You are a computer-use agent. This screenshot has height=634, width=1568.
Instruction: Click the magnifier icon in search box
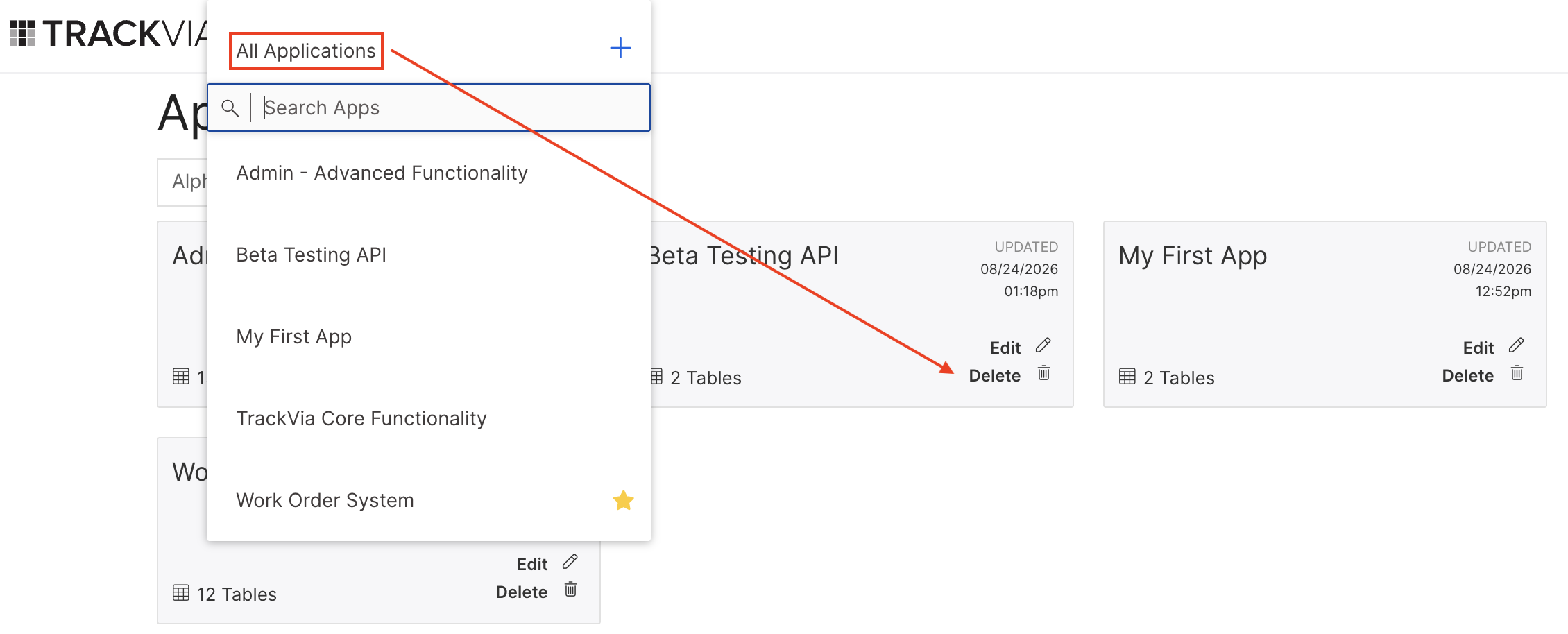click(230, 108)
